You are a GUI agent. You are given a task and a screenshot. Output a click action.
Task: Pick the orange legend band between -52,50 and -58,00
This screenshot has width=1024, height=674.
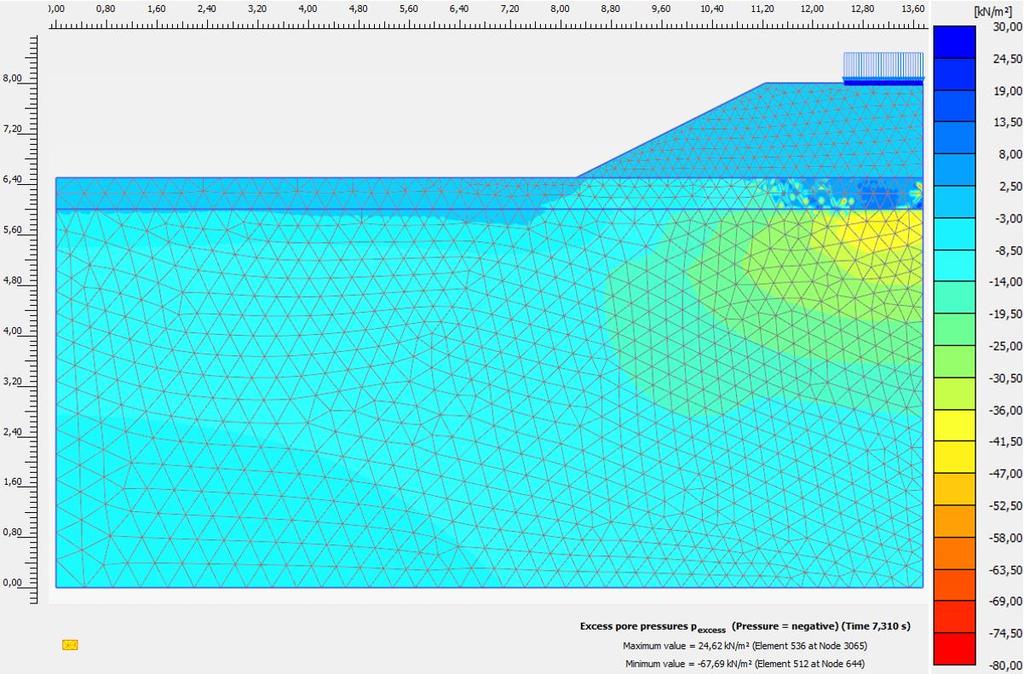coord(954,522)
